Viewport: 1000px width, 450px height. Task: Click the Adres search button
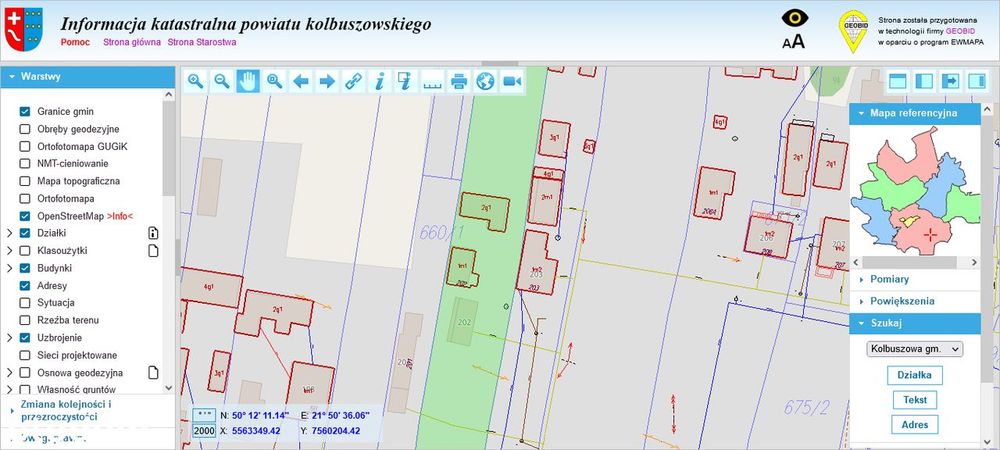coord(915,425)
